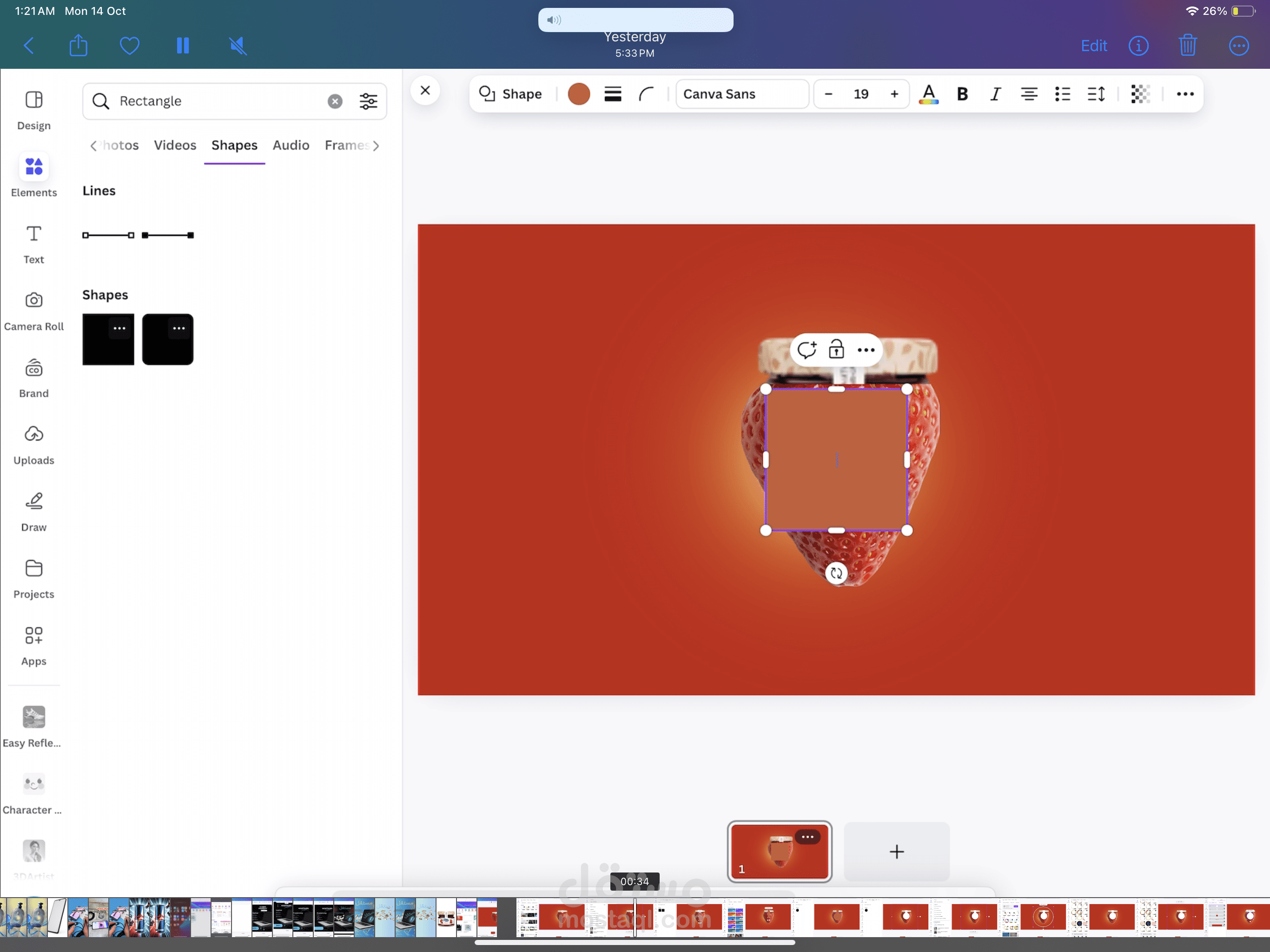Open the text color picker

pyautogui.click(x=928, y=94)
